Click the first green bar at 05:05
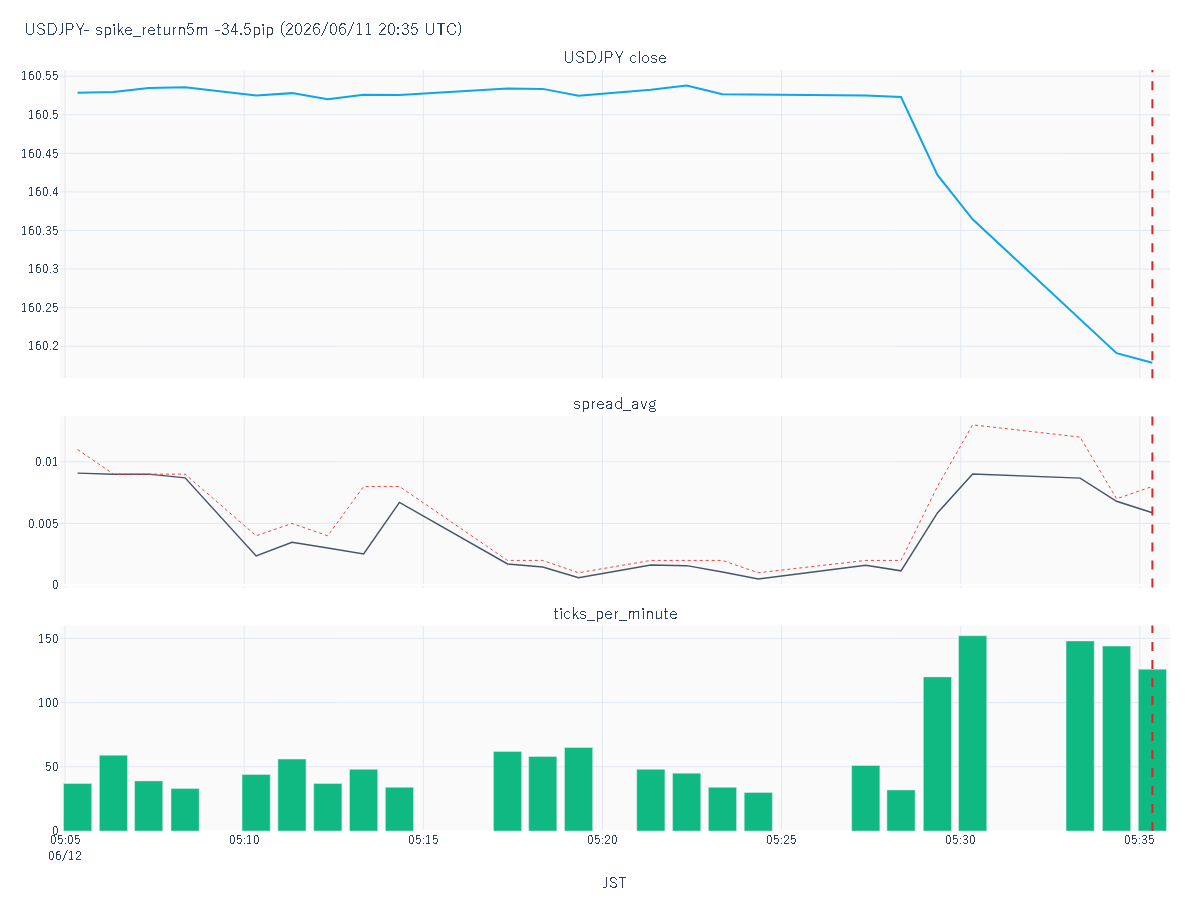 (x=78, y=807)
